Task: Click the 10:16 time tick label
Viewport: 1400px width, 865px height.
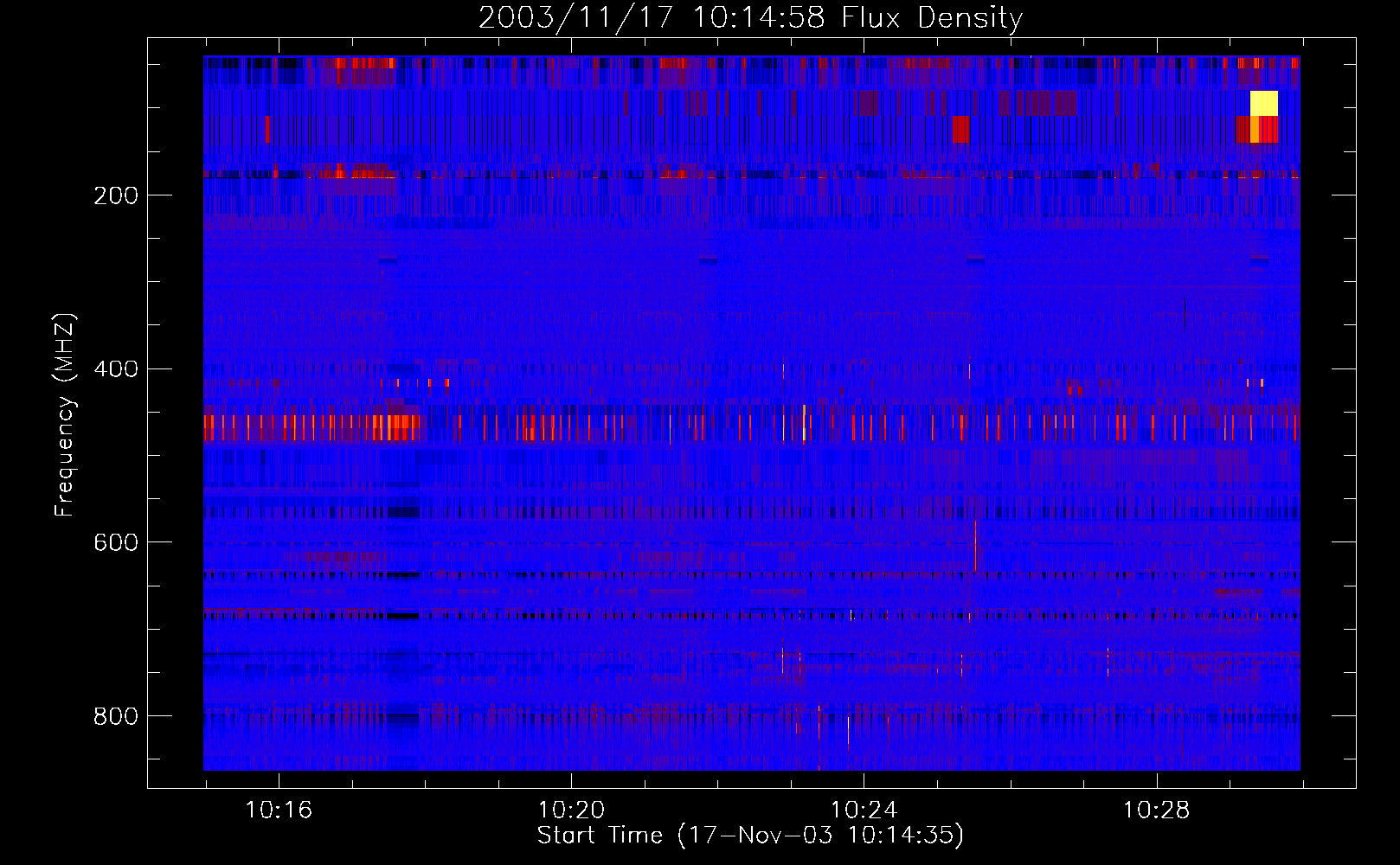Action: point(279,811)
